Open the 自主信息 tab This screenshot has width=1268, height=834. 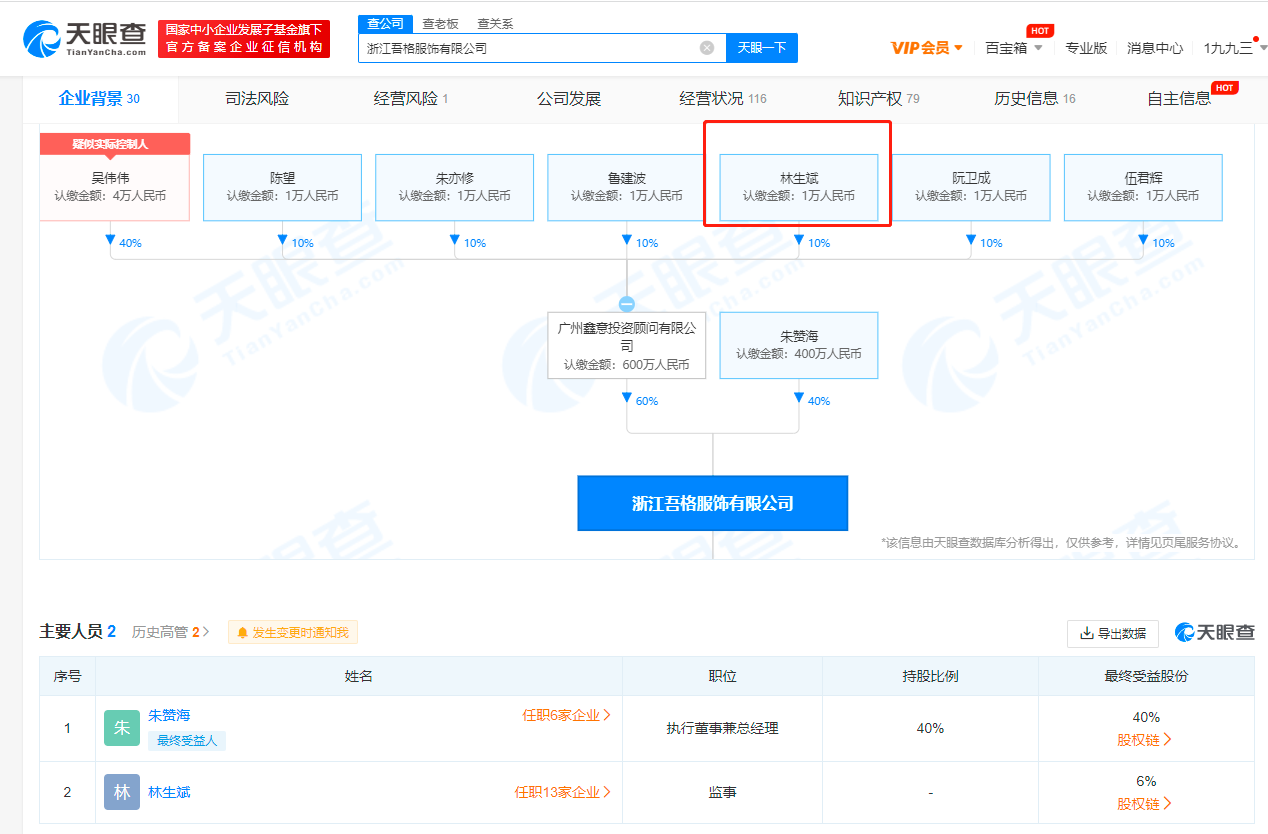(1179, 99)
